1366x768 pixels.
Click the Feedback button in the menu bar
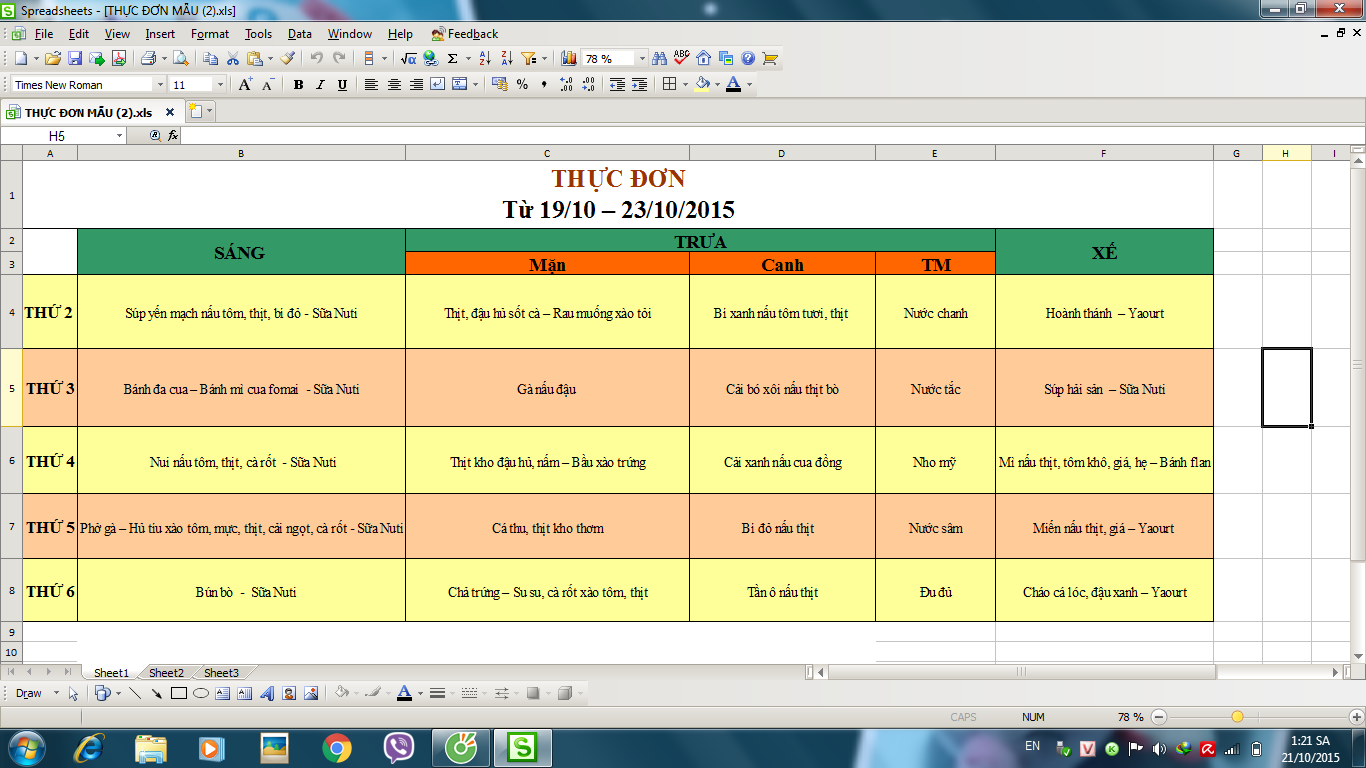pyautogui.click(x=465, y=34)
